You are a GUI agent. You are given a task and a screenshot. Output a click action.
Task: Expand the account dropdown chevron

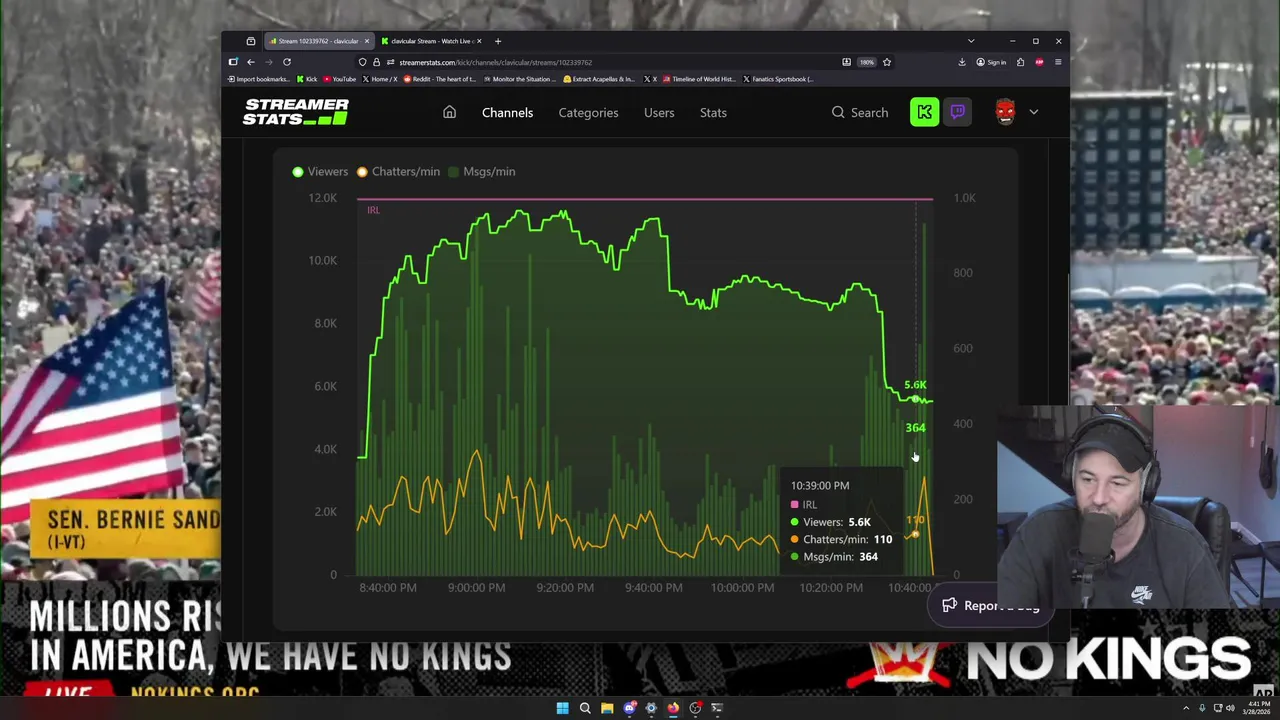1034,113
